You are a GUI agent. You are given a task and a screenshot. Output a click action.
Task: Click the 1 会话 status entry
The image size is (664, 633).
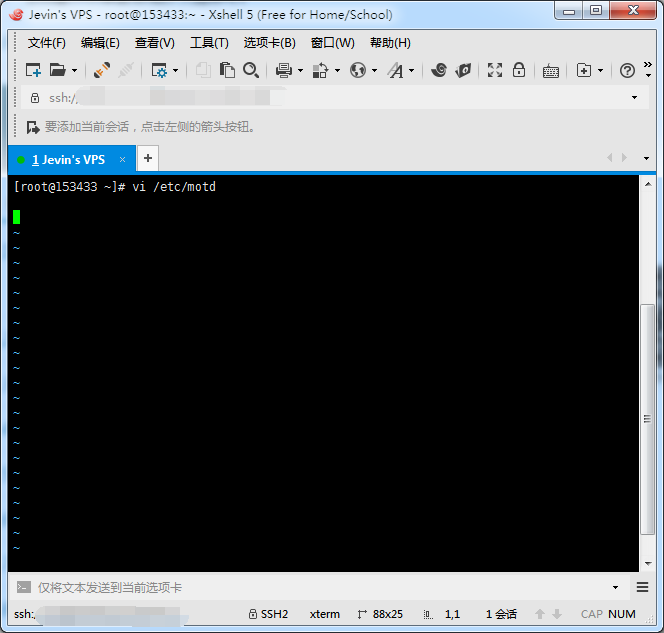pos(501,614)
